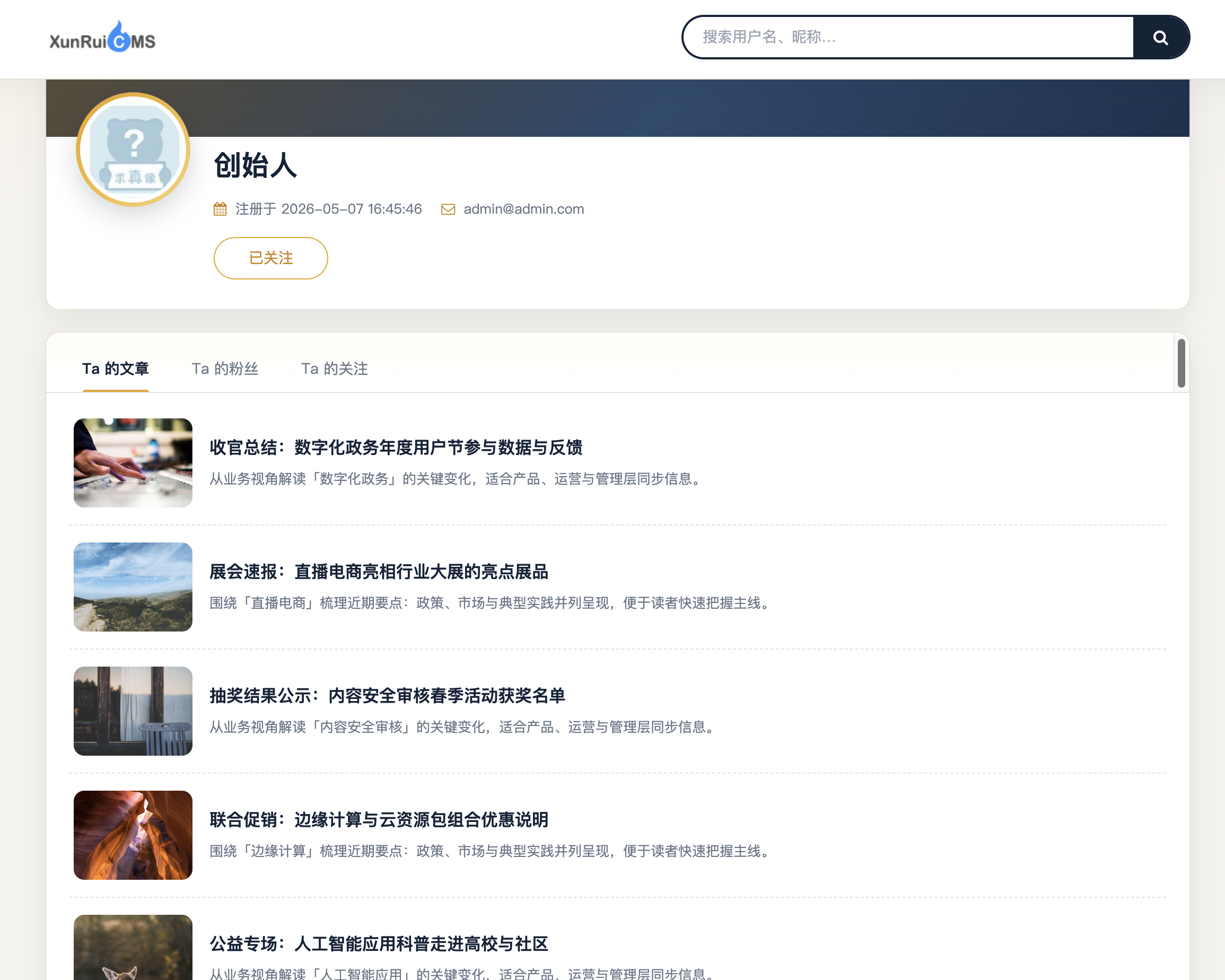Click the admin@admin.com email address
This screenshot has width=1225, height=980.
click(524, 209)
